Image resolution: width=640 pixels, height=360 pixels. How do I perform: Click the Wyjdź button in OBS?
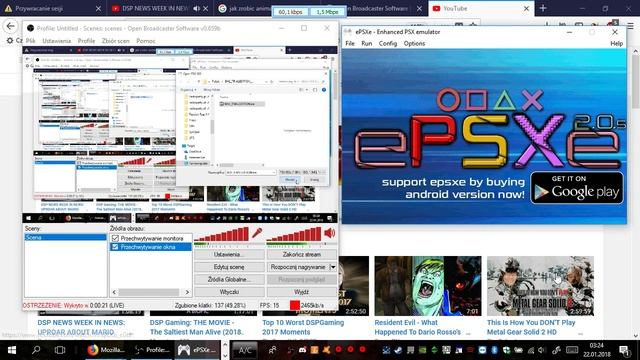(302, 292)
